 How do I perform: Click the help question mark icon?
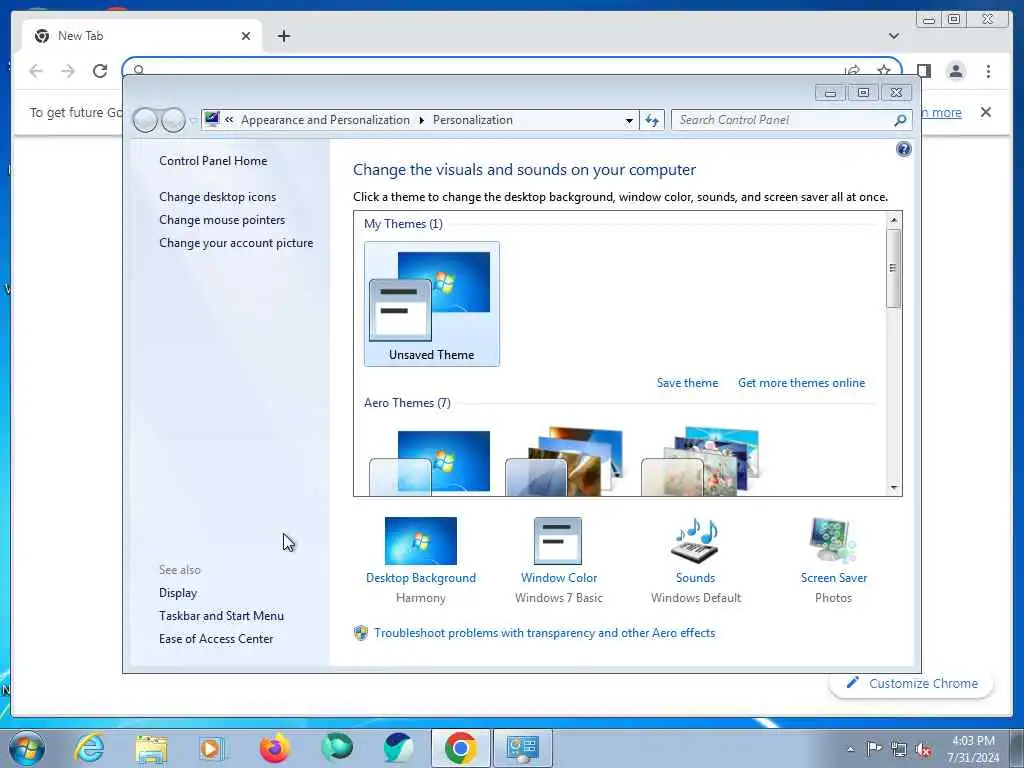point(903,150)
